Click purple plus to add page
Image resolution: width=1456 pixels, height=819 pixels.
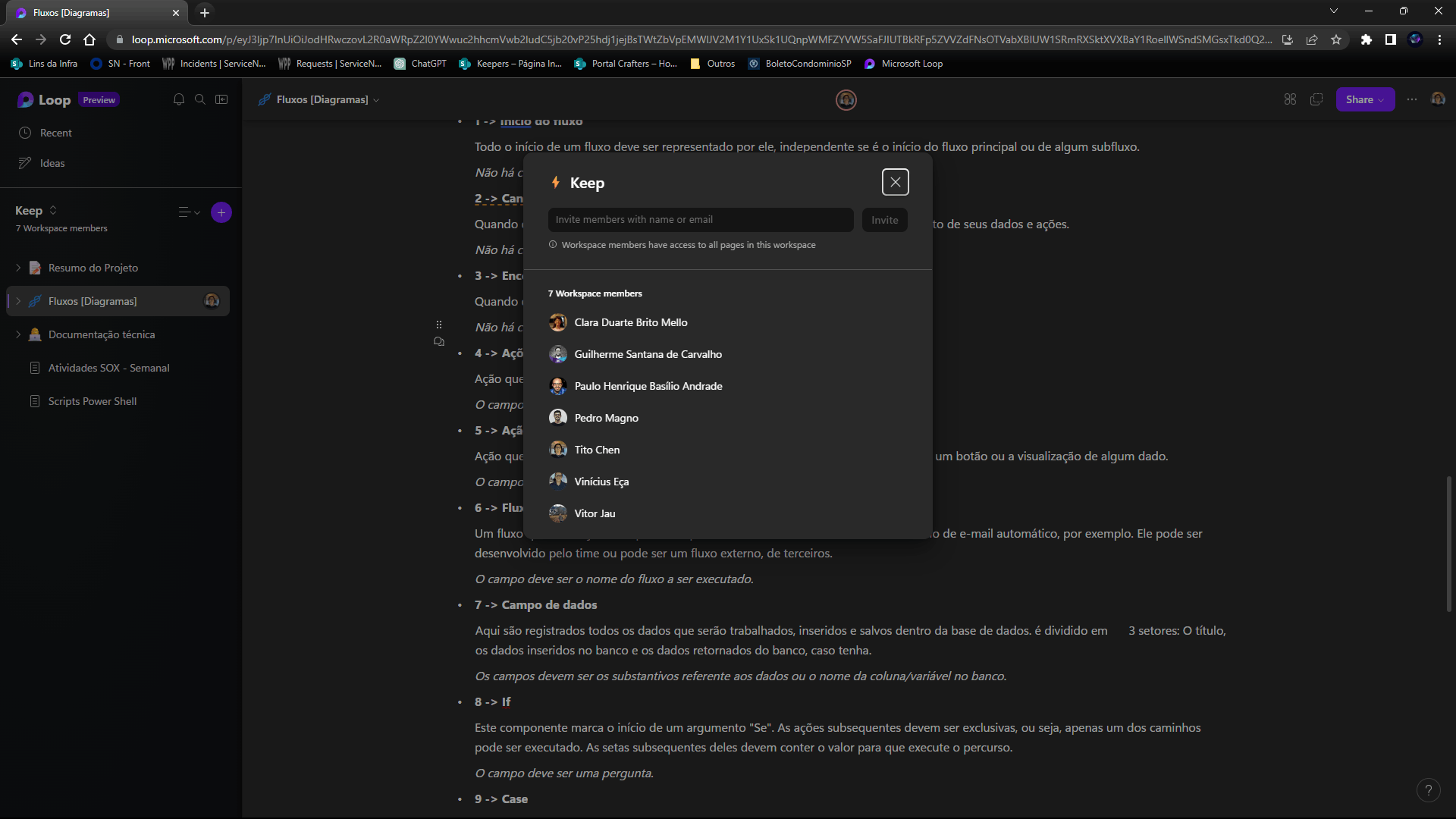221,212
